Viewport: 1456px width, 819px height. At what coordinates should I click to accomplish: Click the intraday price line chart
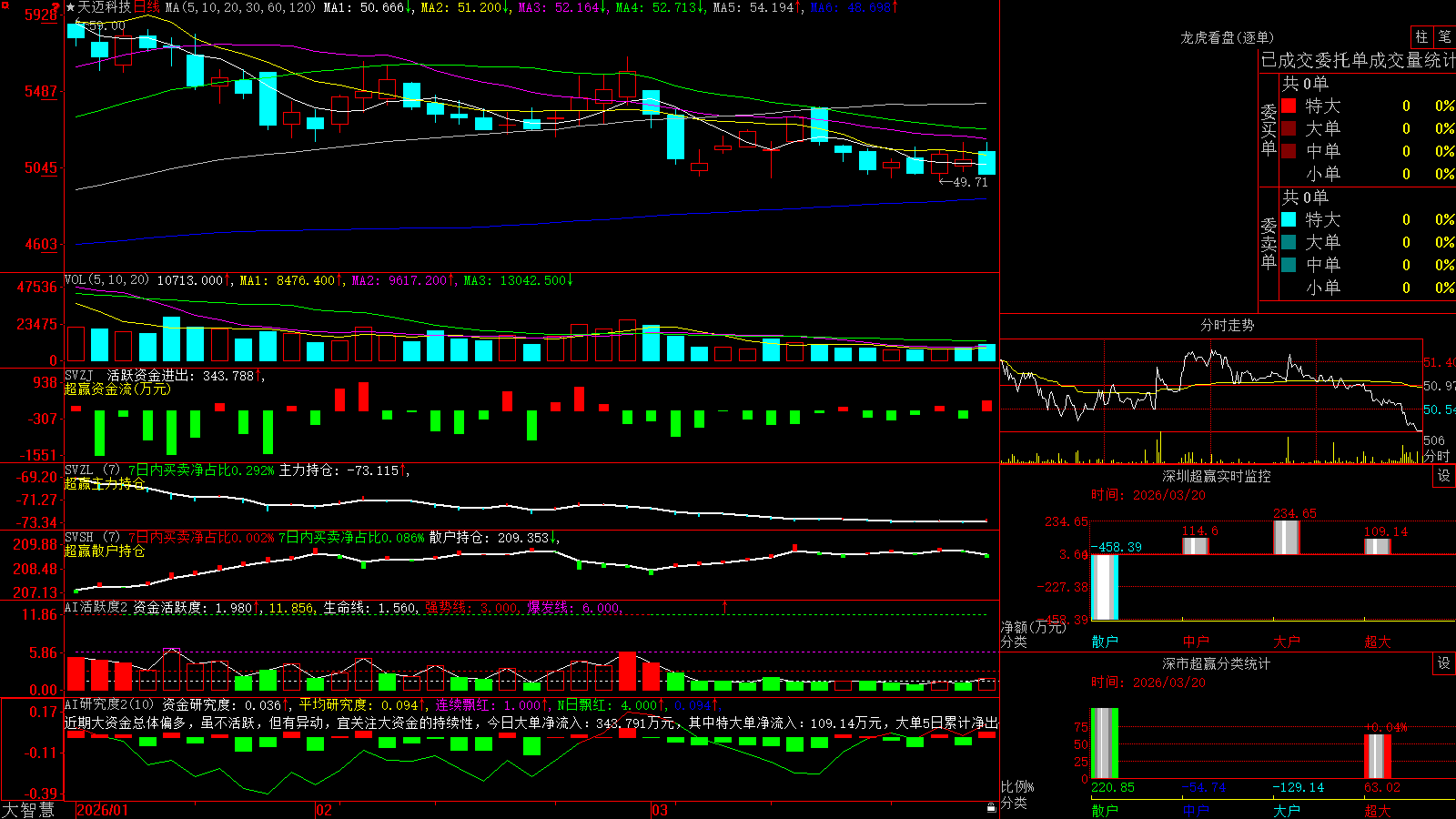coord(1211,387)
